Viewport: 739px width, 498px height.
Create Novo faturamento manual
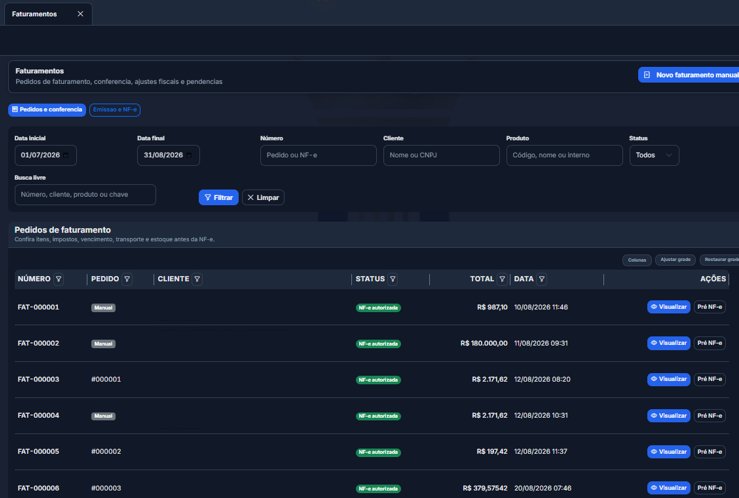[x=689, y=75]
